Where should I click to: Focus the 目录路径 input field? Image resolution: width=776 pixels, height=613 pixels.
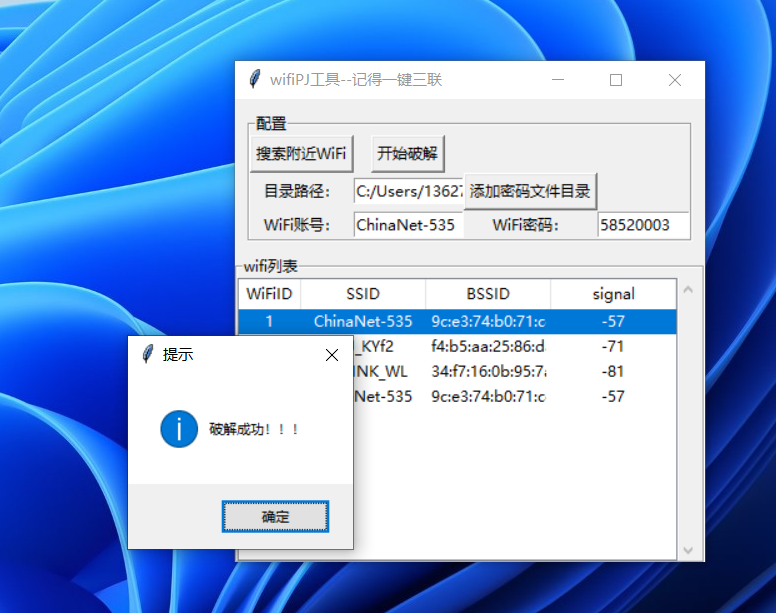coord(409,191)
